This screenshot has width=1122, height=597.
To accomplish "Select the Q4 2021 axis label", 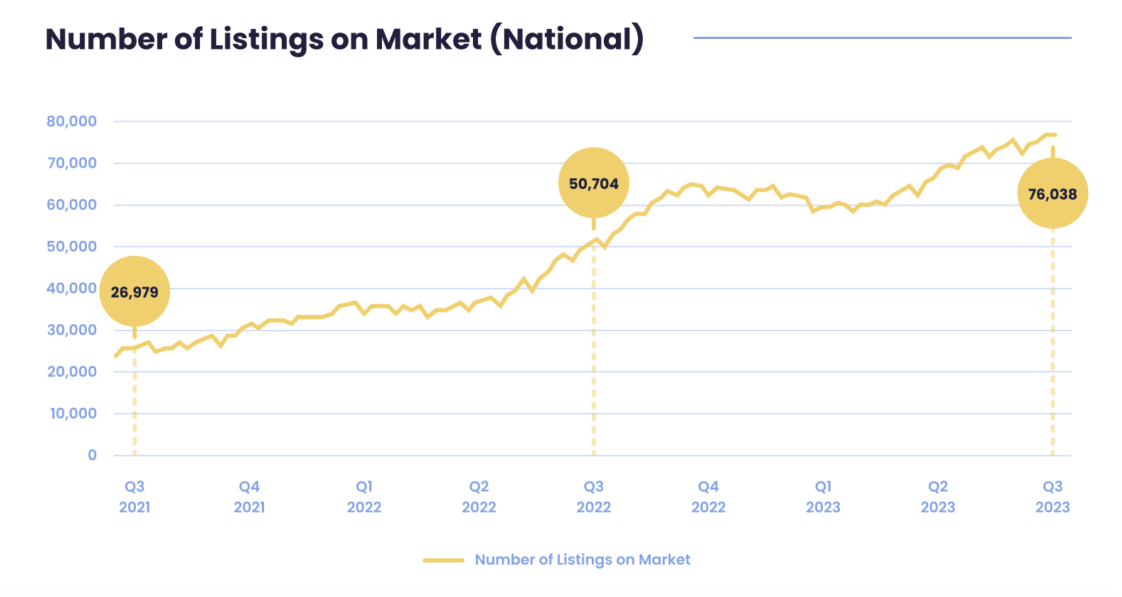I will [x=249, y=496].
